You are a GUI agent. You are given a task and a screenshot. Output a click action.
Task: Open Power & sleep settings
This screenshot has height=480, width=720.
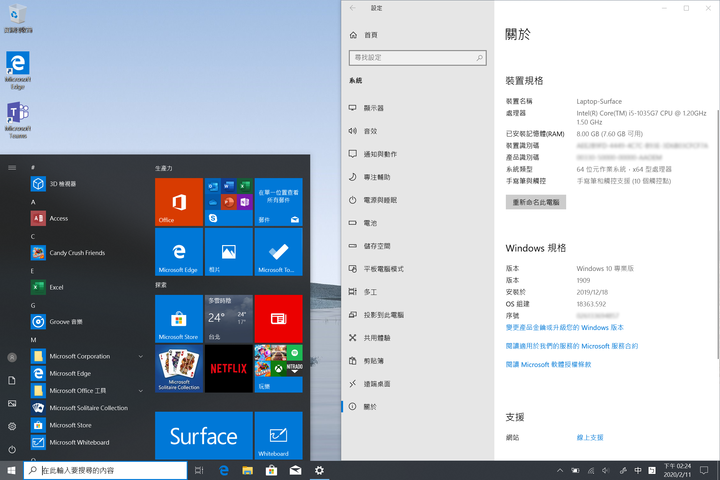click(x=418, y=200)
